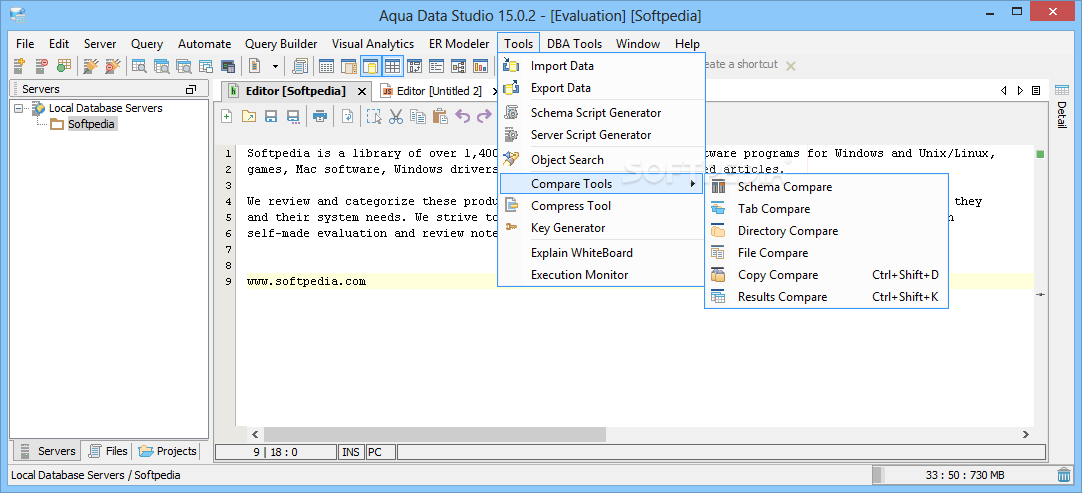The image size is (1082, 493).
Task: Close the Editor [Softpedia] tab
Action: pos(362,92)
